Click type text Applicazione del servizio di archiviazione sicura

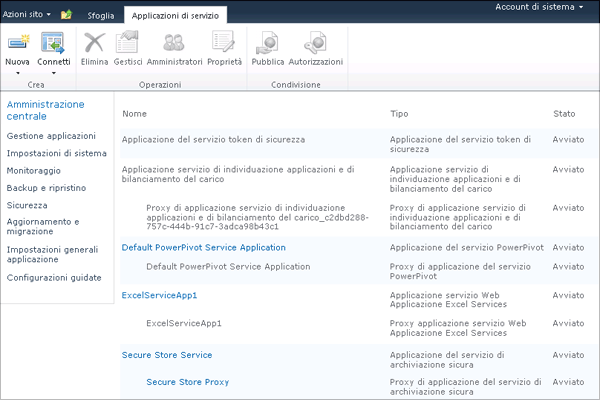coord(447,360)
